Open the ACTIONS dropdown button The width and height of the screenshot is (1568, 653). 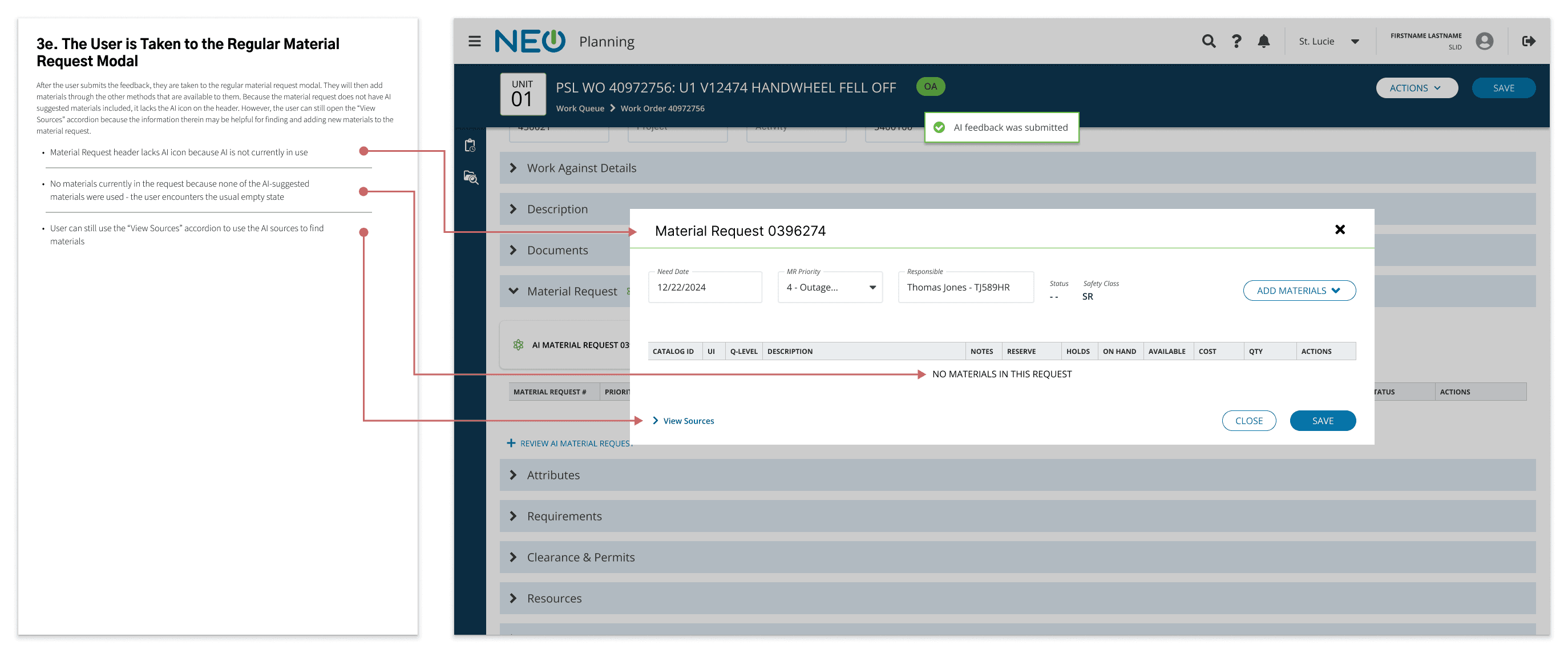coord(1416,88)
